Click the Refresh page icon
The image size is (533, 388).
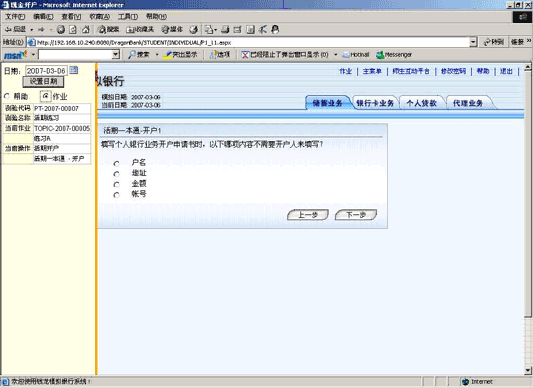73,30
